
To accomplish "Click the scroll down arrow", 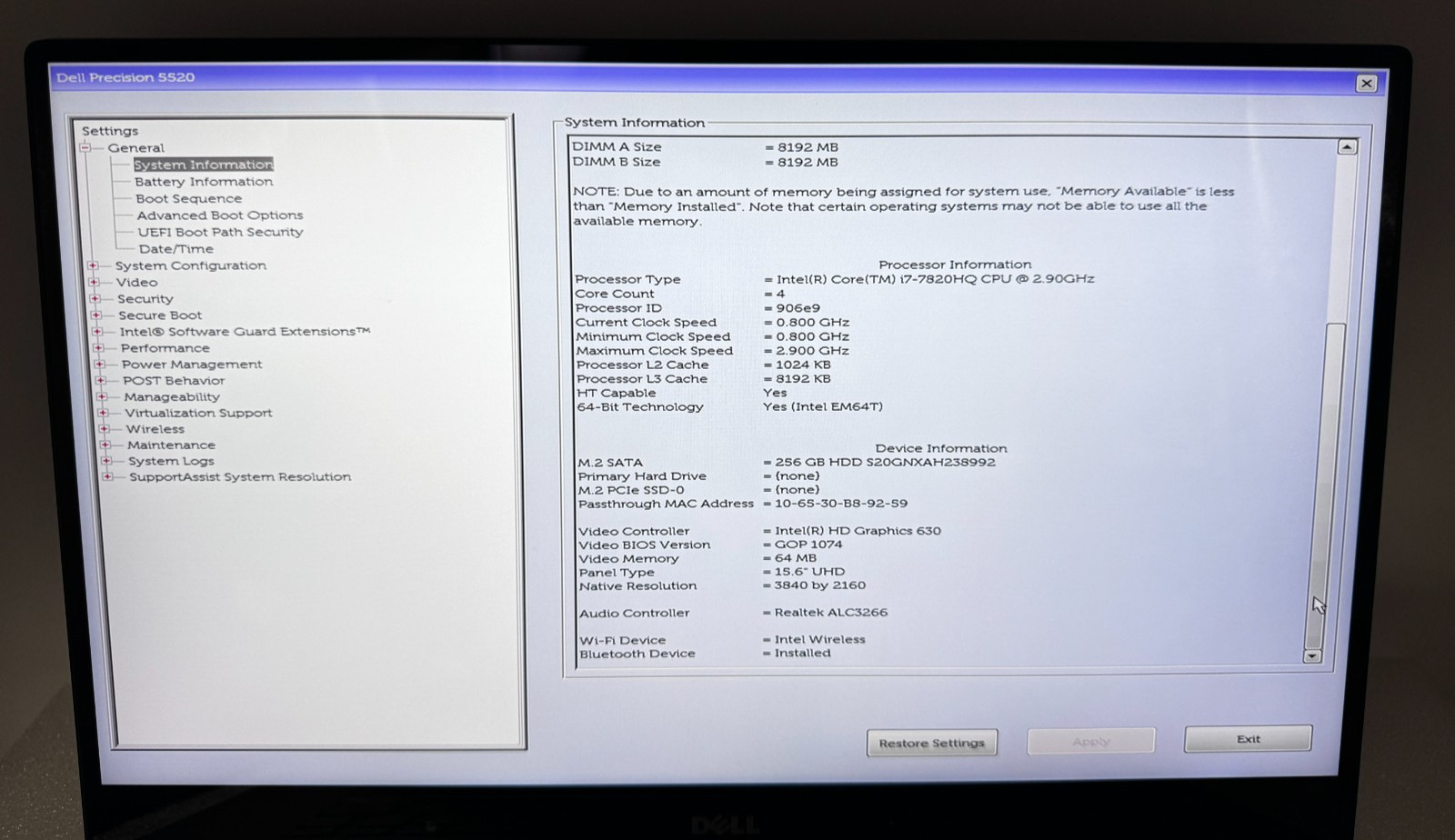I will tap(1312, 655).
